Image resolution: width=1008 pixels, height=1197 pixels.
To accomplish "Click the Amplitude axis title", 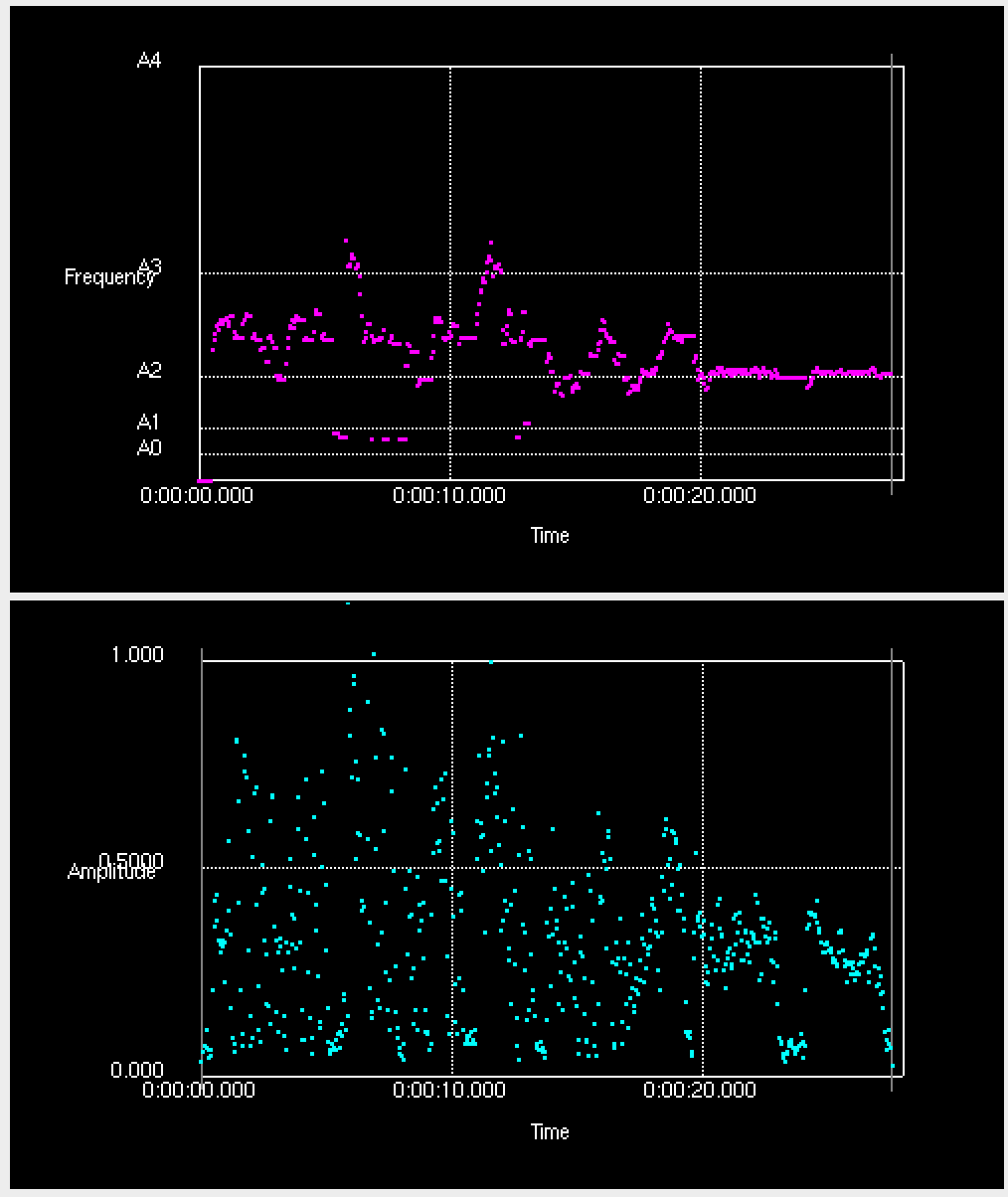I will [111, 872].
